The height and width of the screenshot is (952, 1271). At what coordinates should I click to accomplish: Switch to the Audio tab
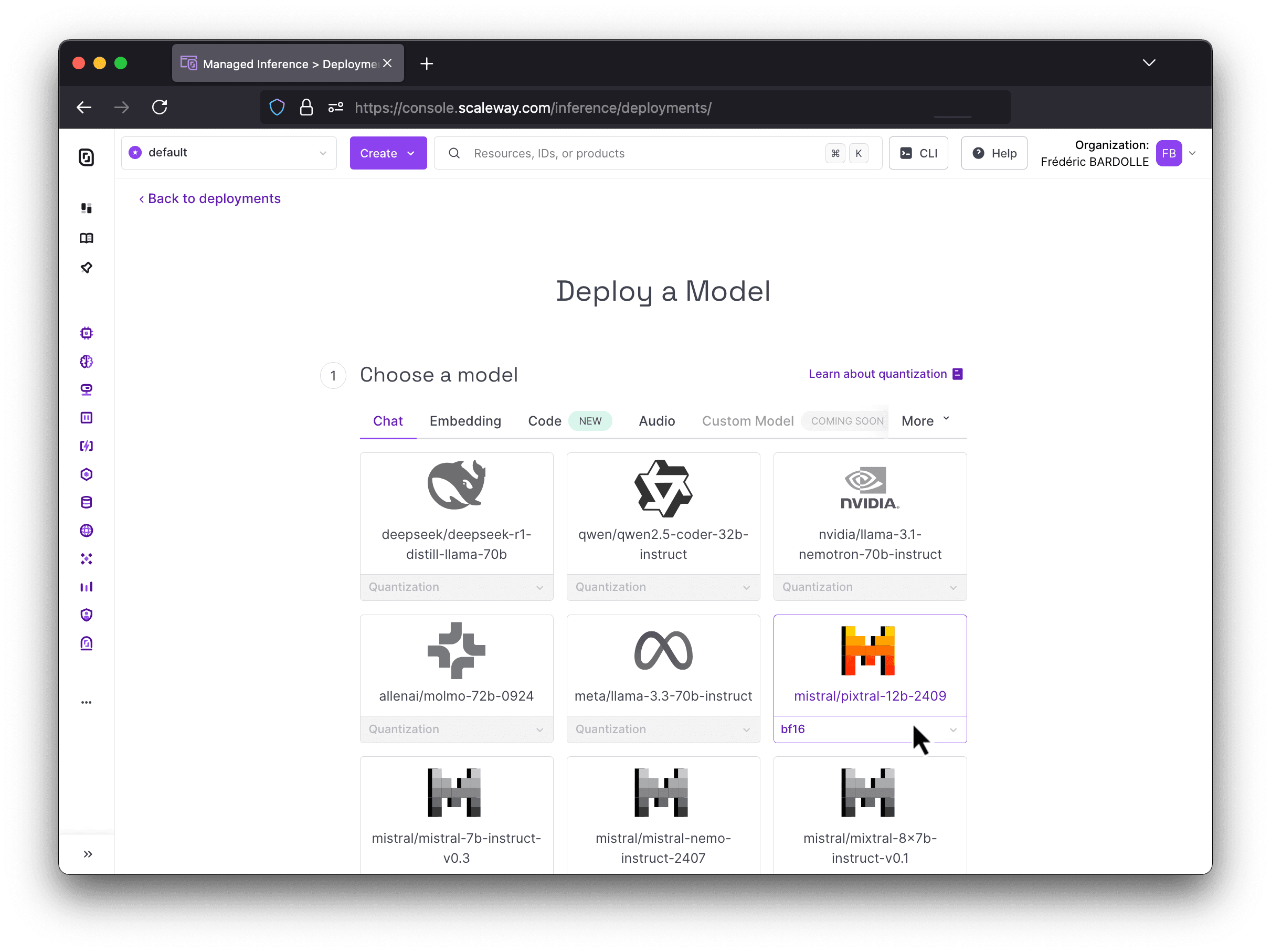pos(656,421)
